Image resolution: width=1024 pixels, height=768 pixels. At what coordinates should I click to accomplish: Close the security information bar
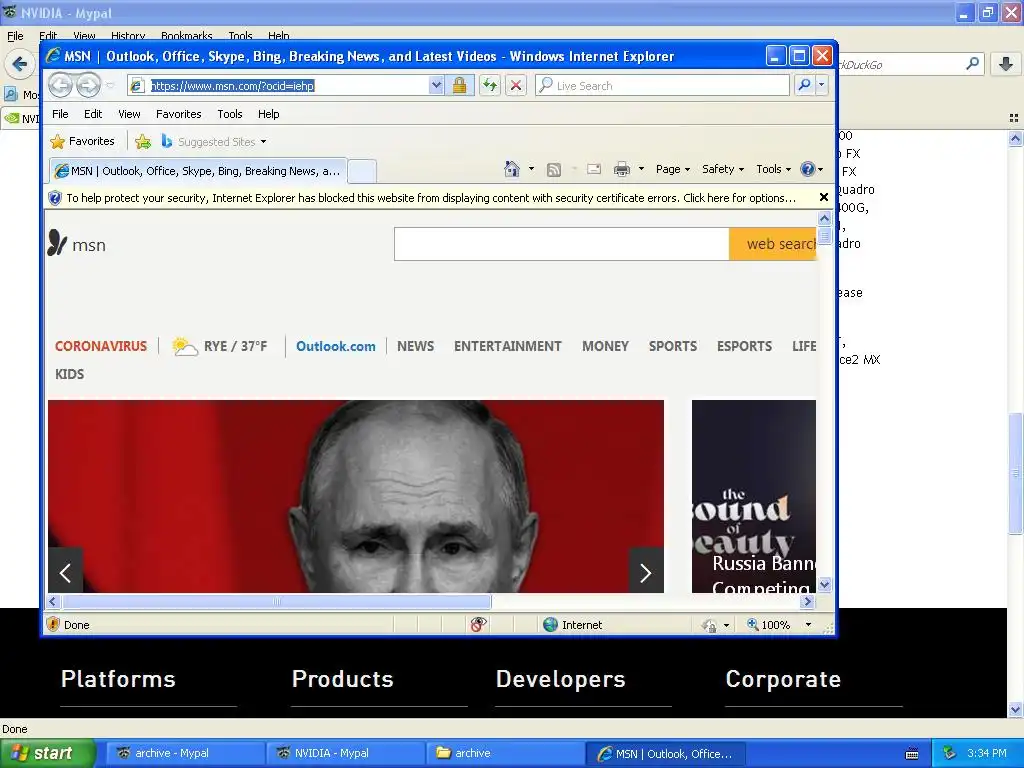(x=824, y=197)
